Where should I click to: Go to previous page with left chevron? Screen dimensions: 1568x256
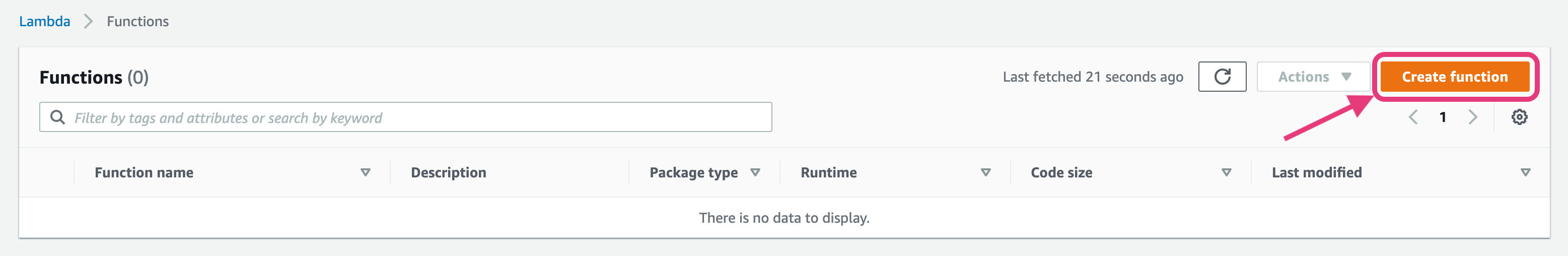pos(1413,117)
